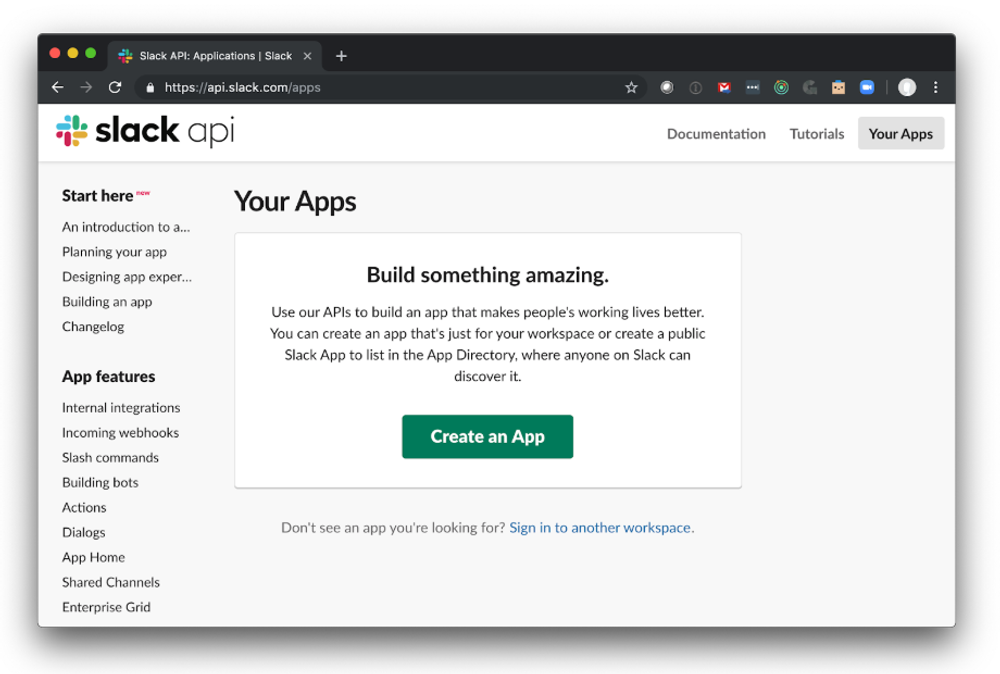This screenshot has height=674, width=1000.
Task: Open the Chrome three-dot menu
Action: pos(936,87)
